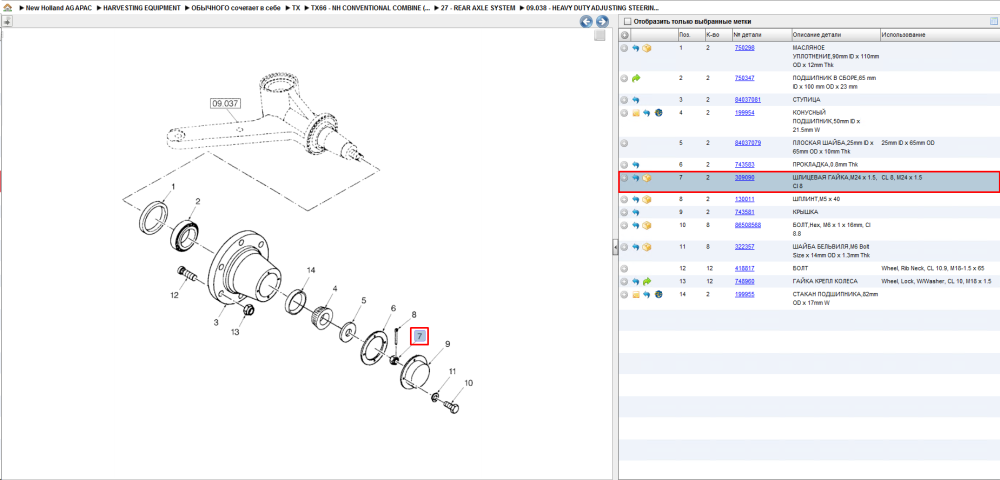This screenshot has width=1000, height=480.
Task: Open 'New Holland AG APAC' breadcrumb
Action: coord(57,8)
